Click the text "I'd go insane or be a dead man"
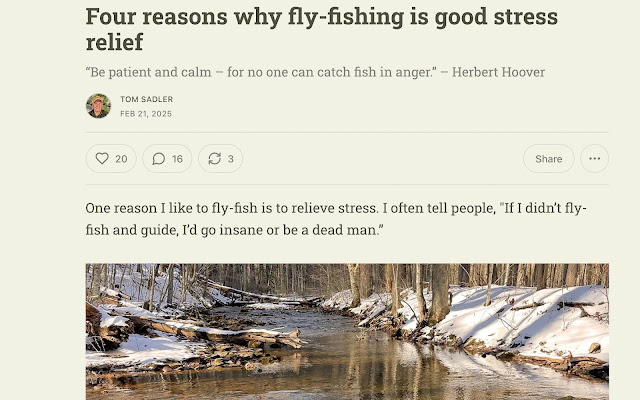The width and height of the screenshot is (640, 400). (x=281, y=230)
